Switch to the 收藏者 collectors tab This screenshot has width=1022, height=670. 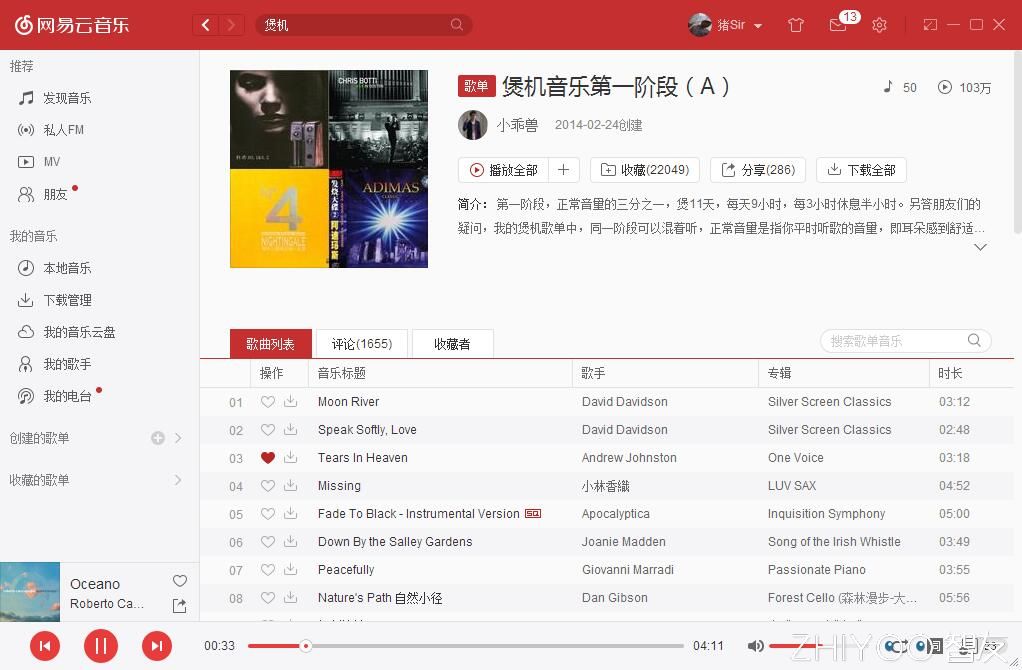[x=452, y=343]
